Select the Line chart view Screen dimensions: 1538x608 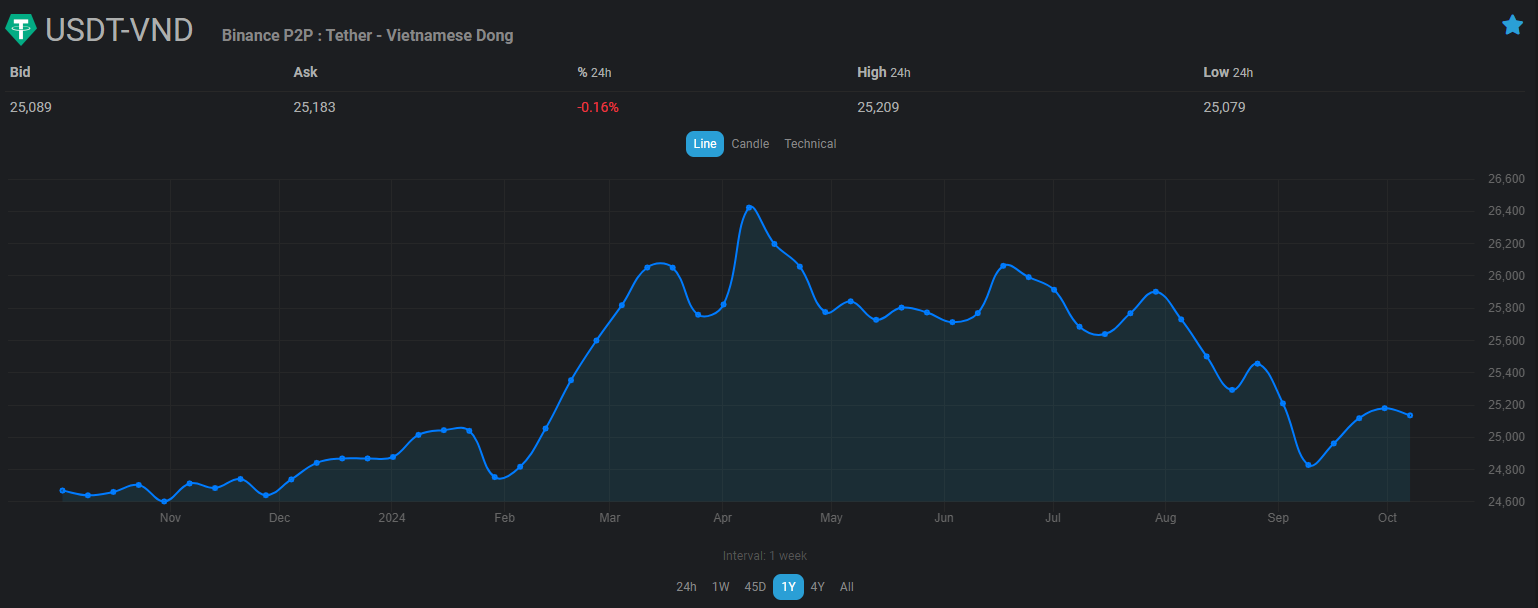(705, 144)
